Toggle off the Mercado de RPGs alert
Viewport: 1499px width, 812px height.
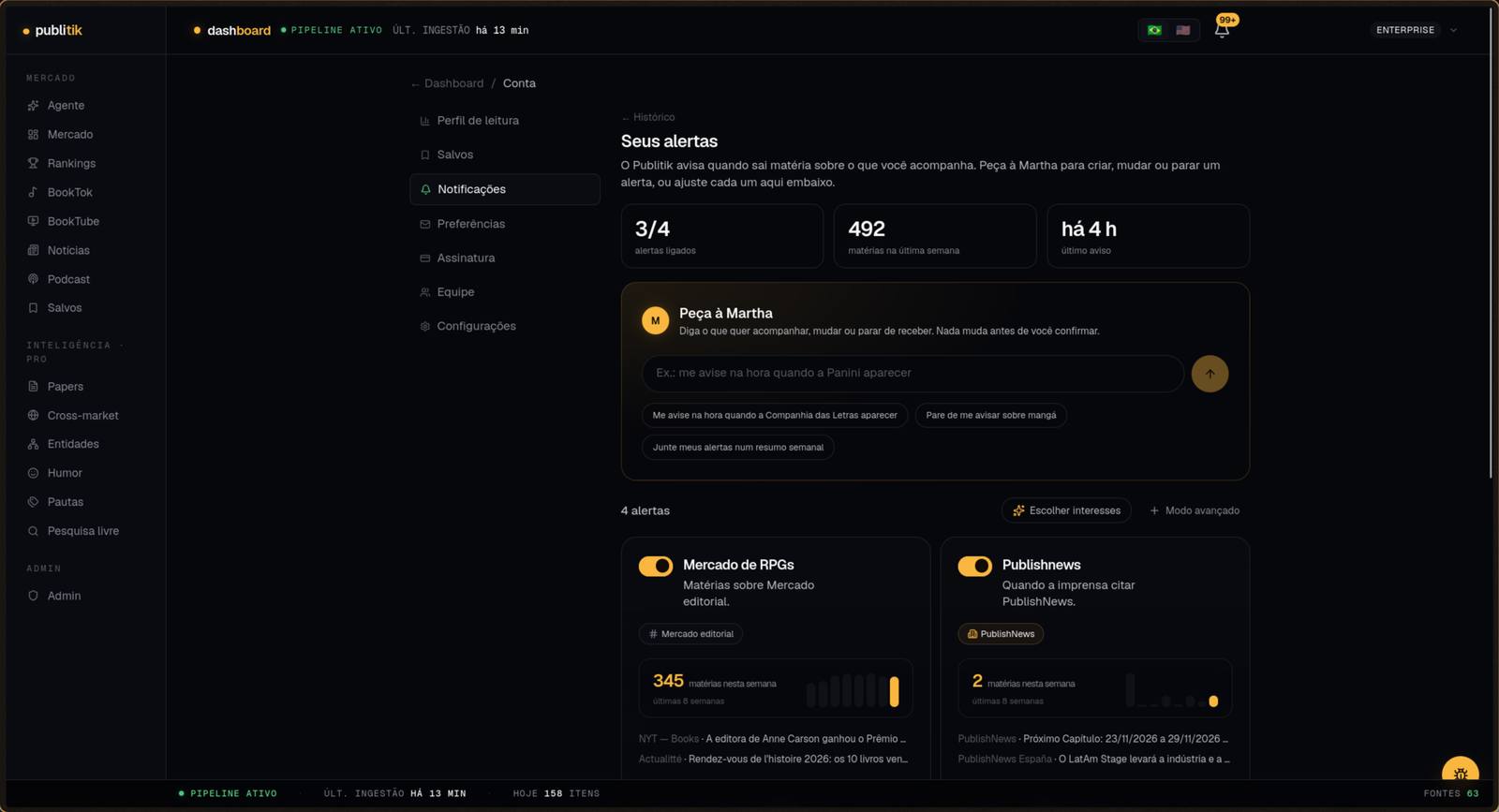click(x=656, y=566)
